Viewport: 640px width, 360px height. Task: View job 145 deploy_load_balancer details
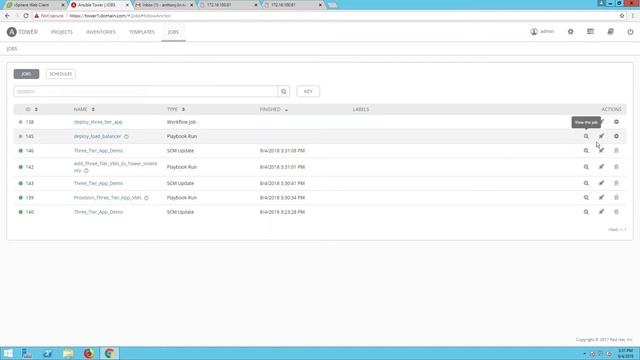[586, 136]
